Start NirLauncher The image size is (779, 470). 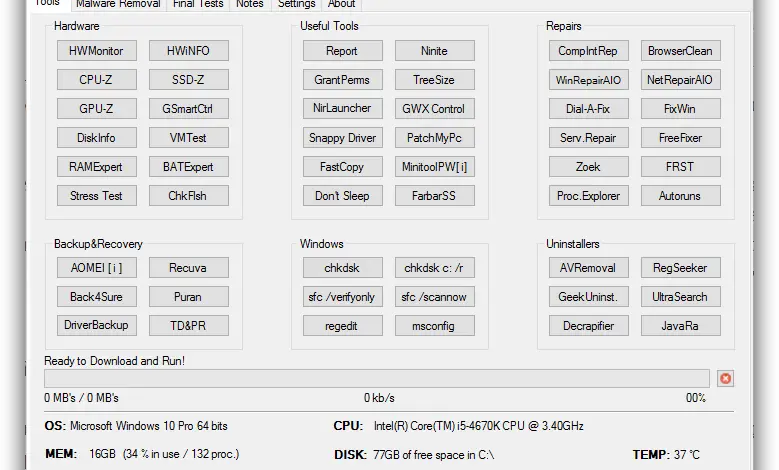click(x=342, y=109)
